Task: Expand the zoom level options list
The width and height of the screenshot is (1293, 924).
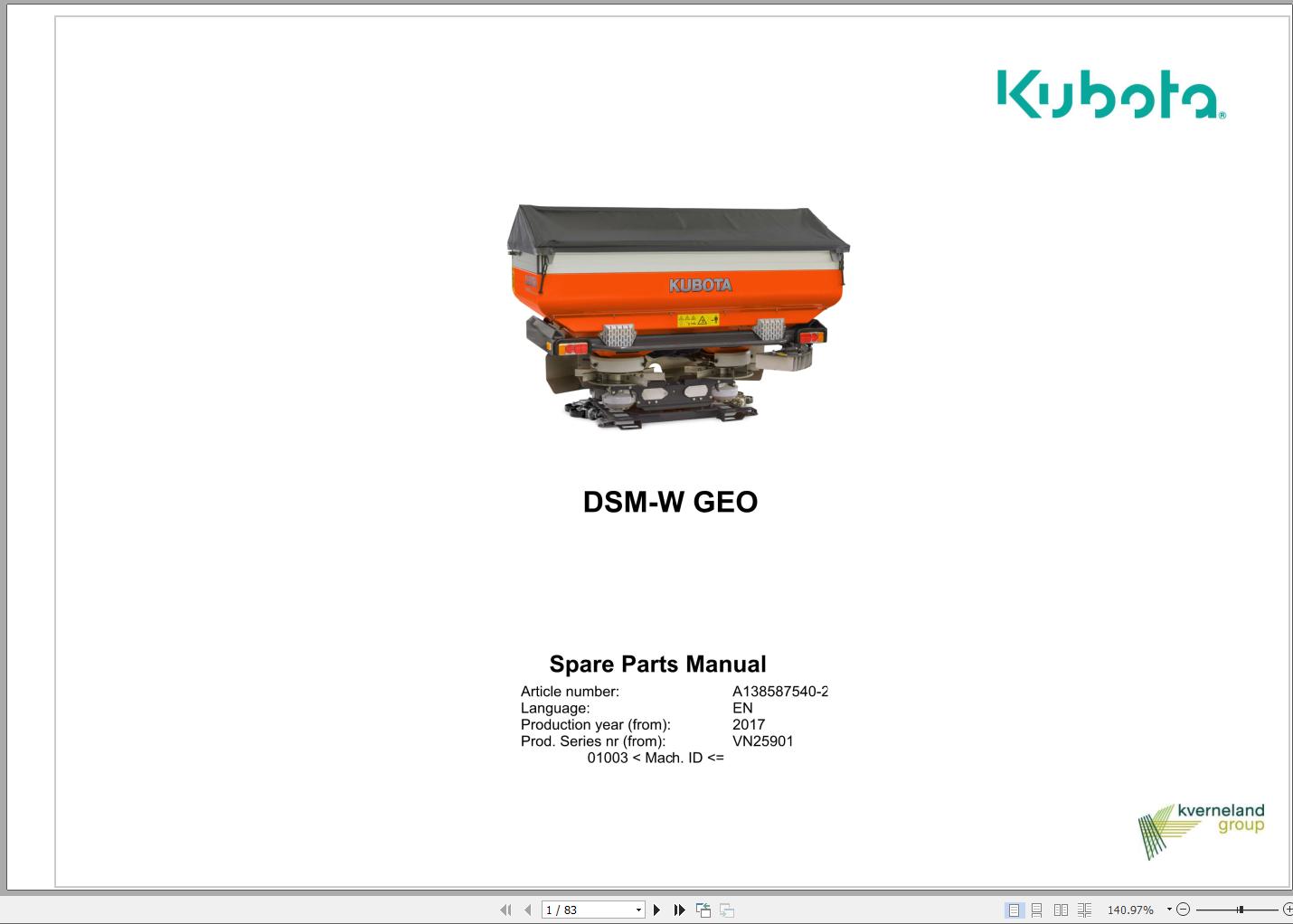Action: pos(1167,910)
